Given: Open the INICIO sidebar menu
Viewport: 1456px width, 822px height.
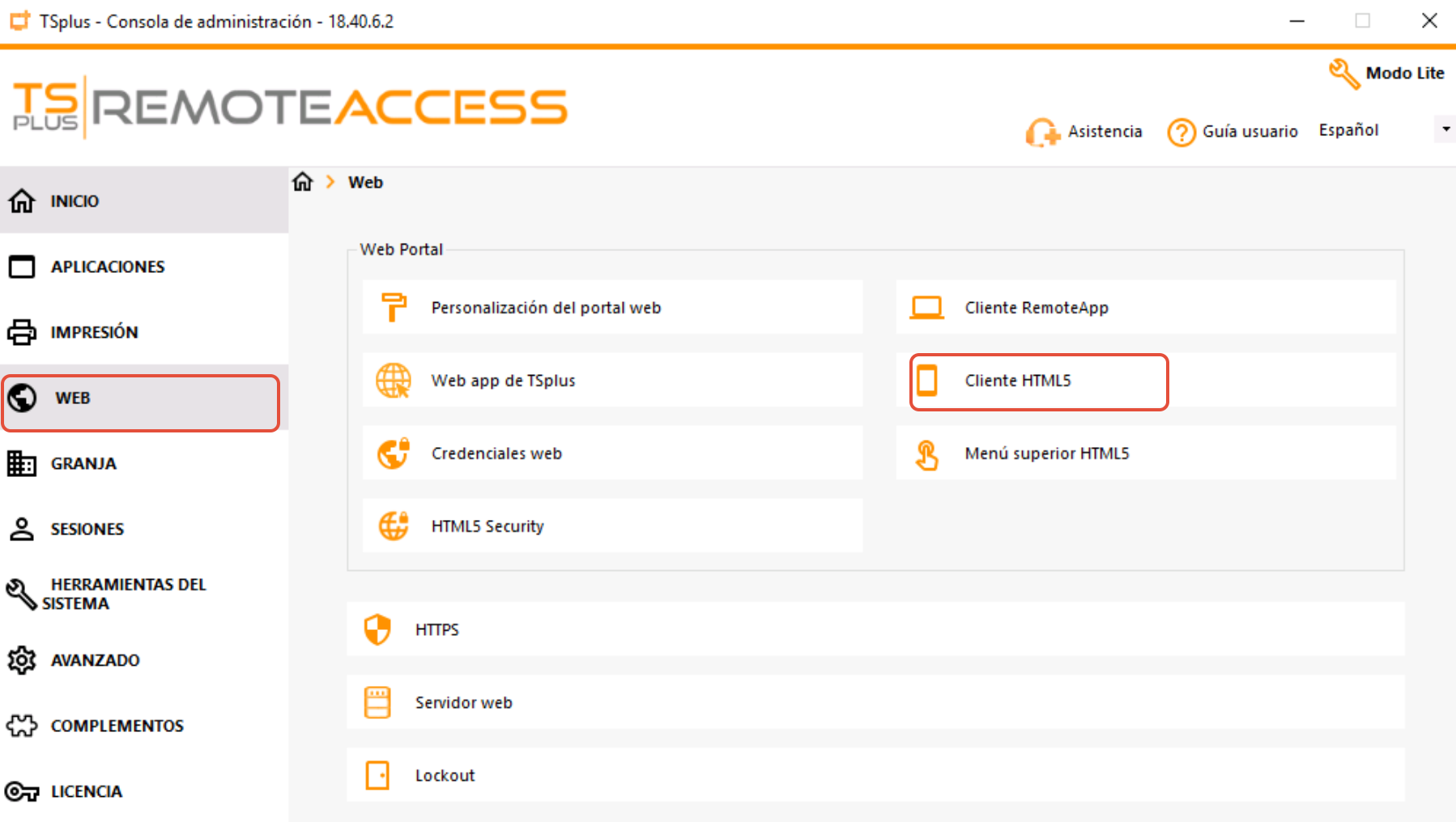Looking at the screenshot, I should pos(144,200).
